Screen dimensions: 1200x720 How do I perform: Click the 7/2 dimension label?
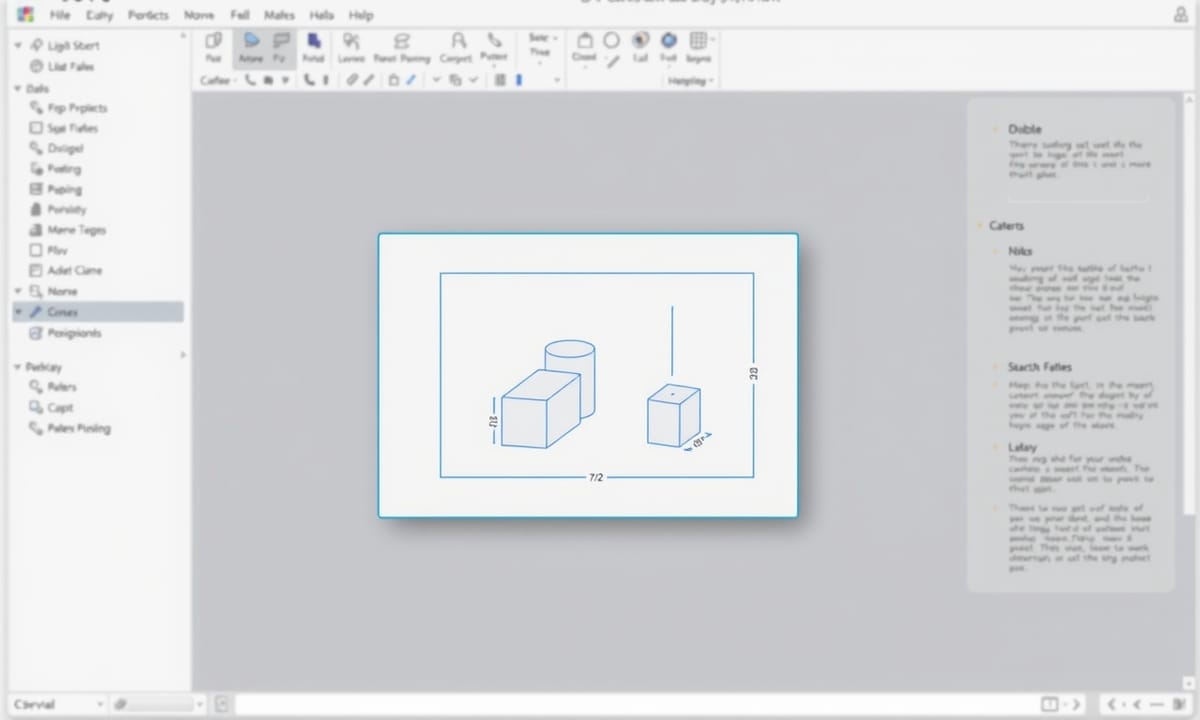coord(596,478)
